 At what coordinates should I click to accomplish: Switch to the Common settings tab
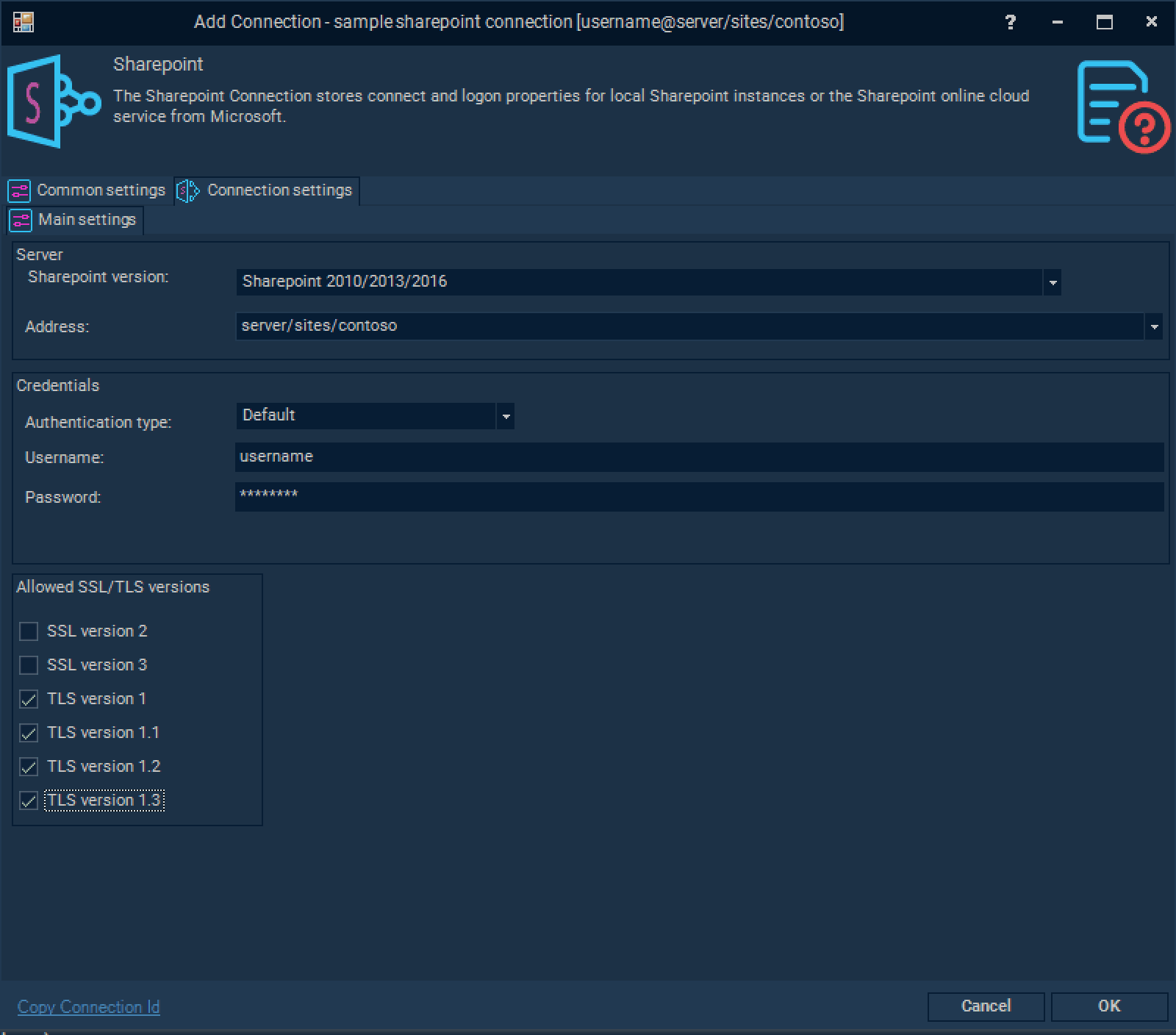click(x=101, y=190)
